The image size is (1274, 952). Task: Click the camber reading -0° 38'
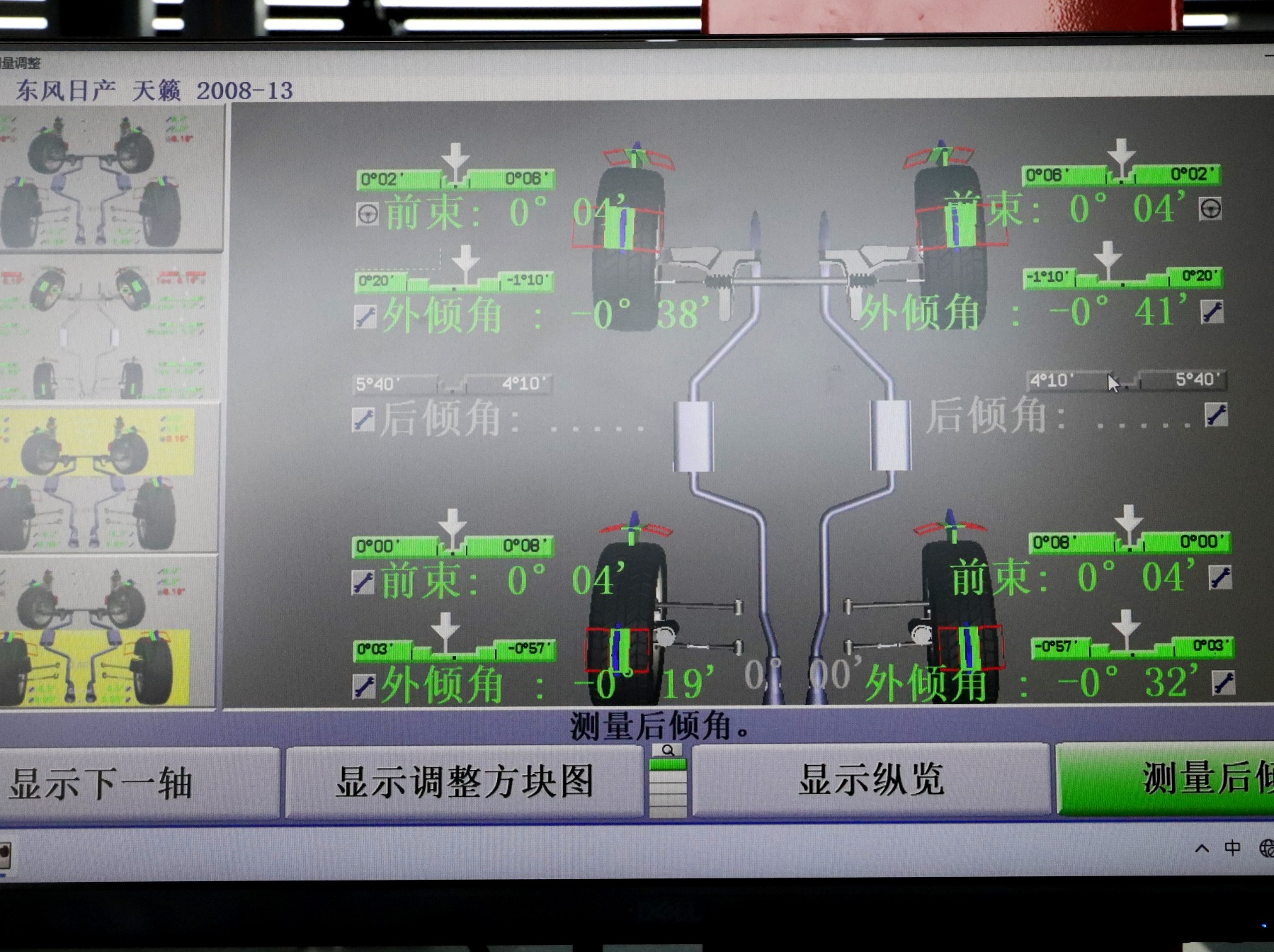point(639,314)
